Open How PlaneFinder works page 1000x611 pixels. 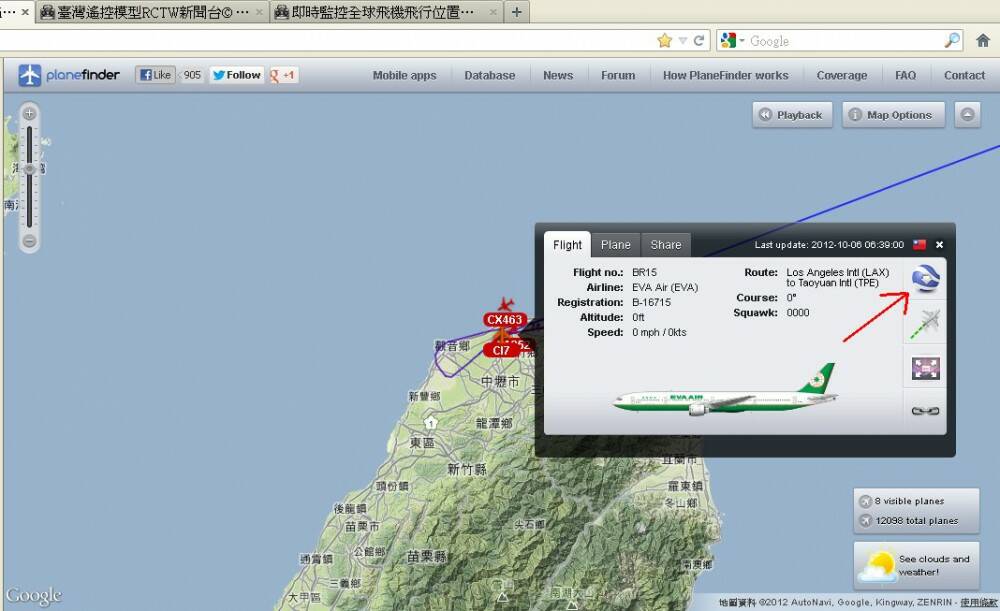coord(726,75)
